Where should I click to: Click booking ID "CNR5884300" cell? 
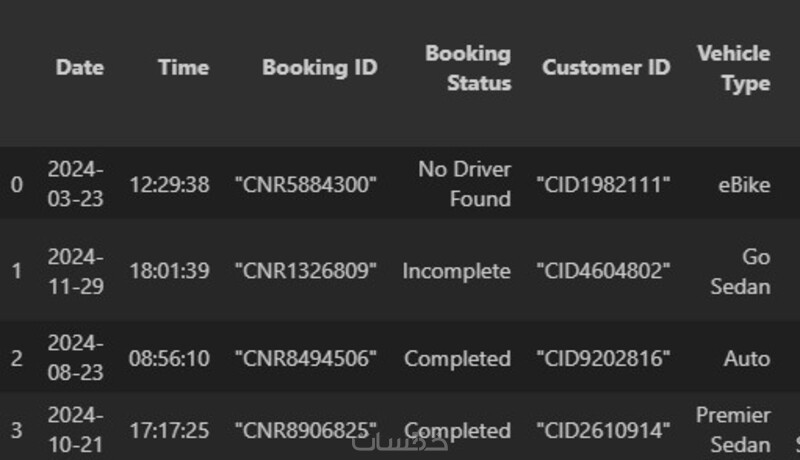pyautogui.click(x=306, y=184)
